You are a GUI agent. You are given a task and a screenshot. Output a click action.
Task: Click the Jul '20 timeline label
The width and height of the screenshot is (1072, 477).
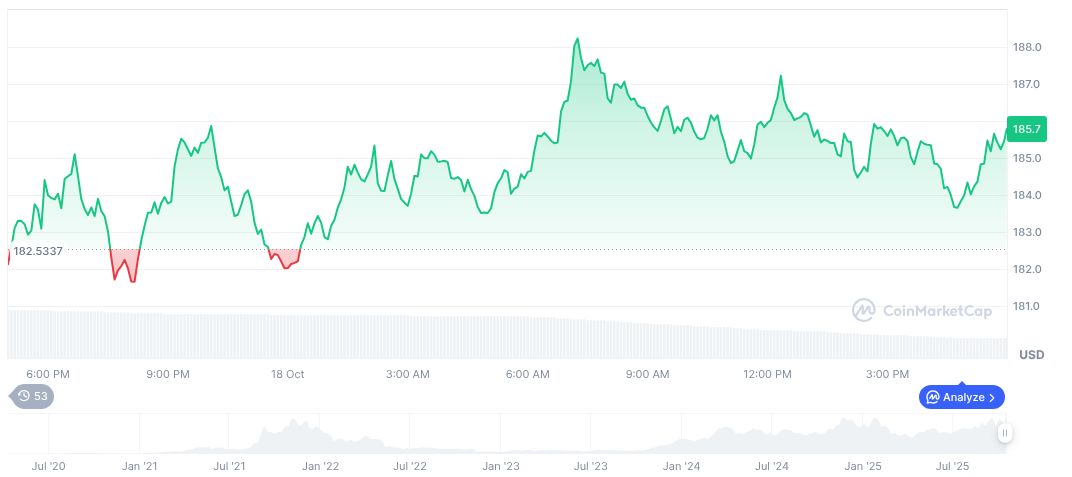[x=49, y=466]
